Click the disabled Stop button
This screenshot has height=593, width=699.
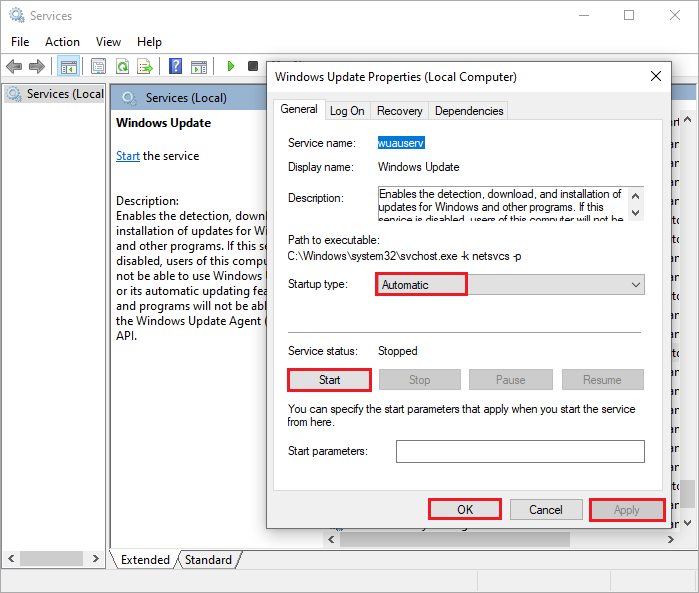coord(419,380)
